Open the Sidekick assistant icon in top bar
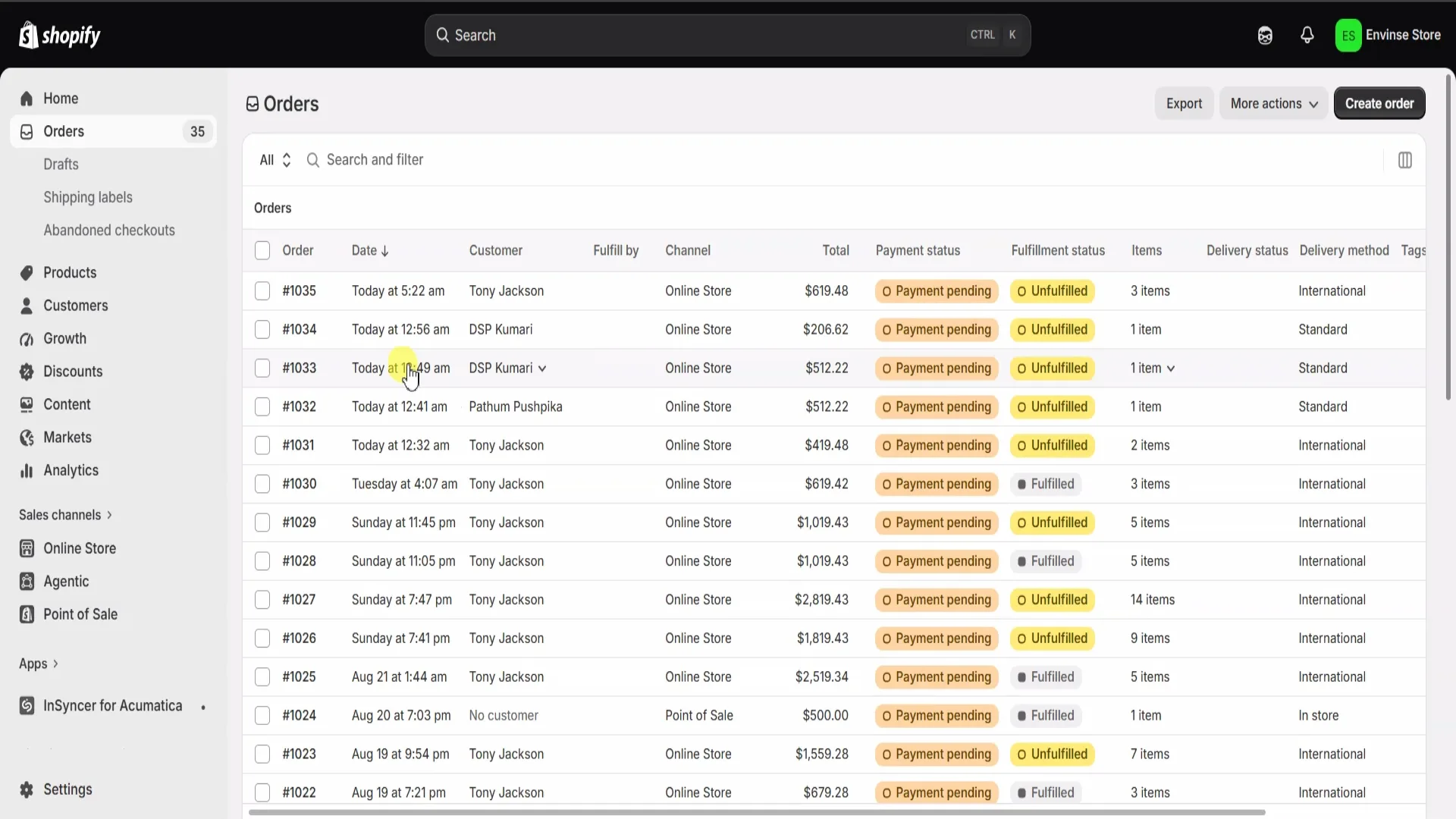 click(1265, 36)
